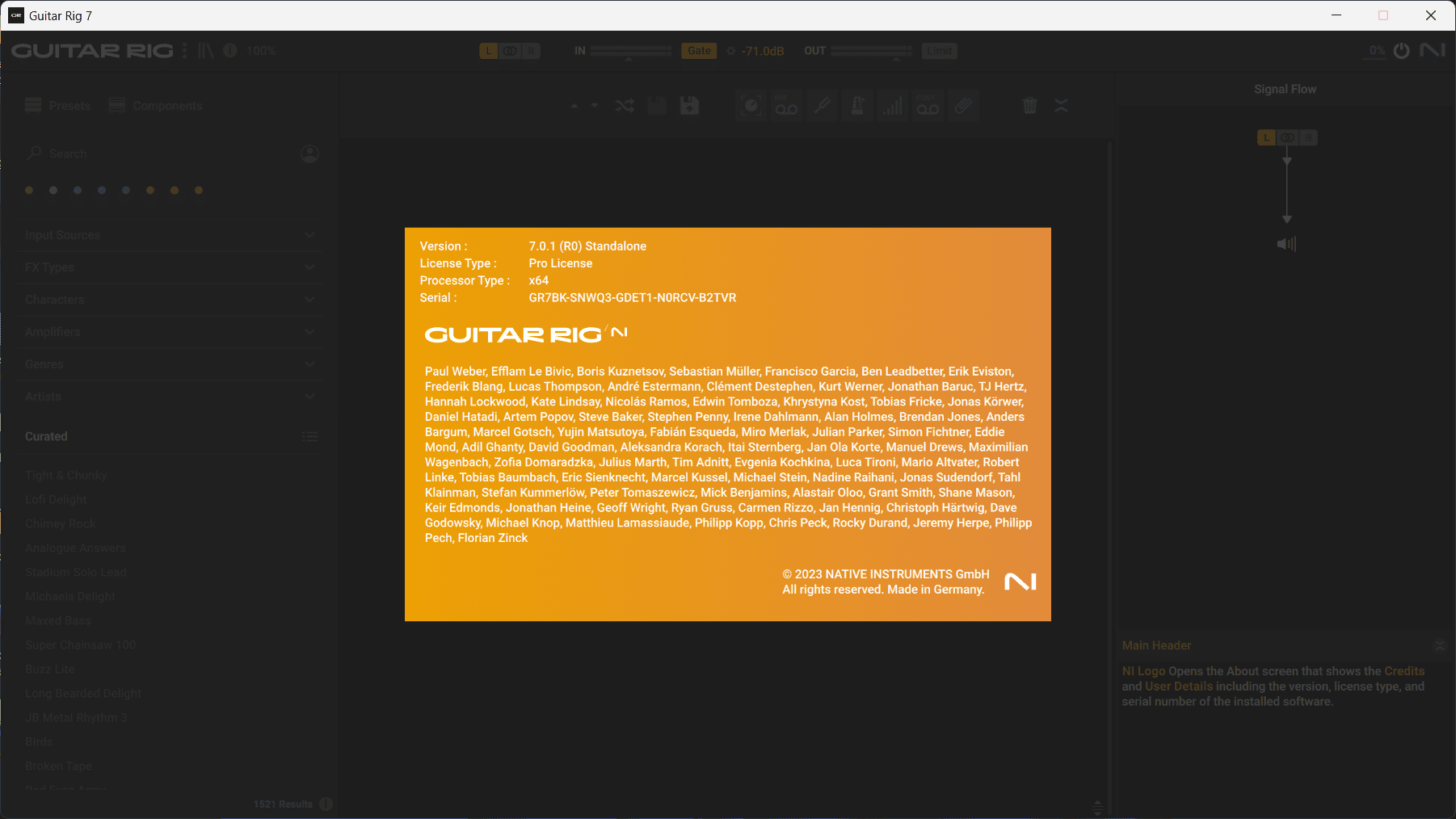Select the Stadium Solo Lead preset
The image size is (1456, 819).
coord(76,572)
